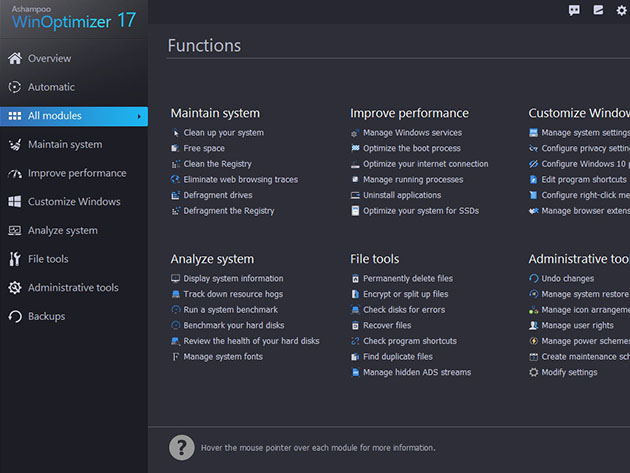Click the icon beside Permanently delete files
The height and width of the screenshot is (473, 630).
[x=355, y=278]
